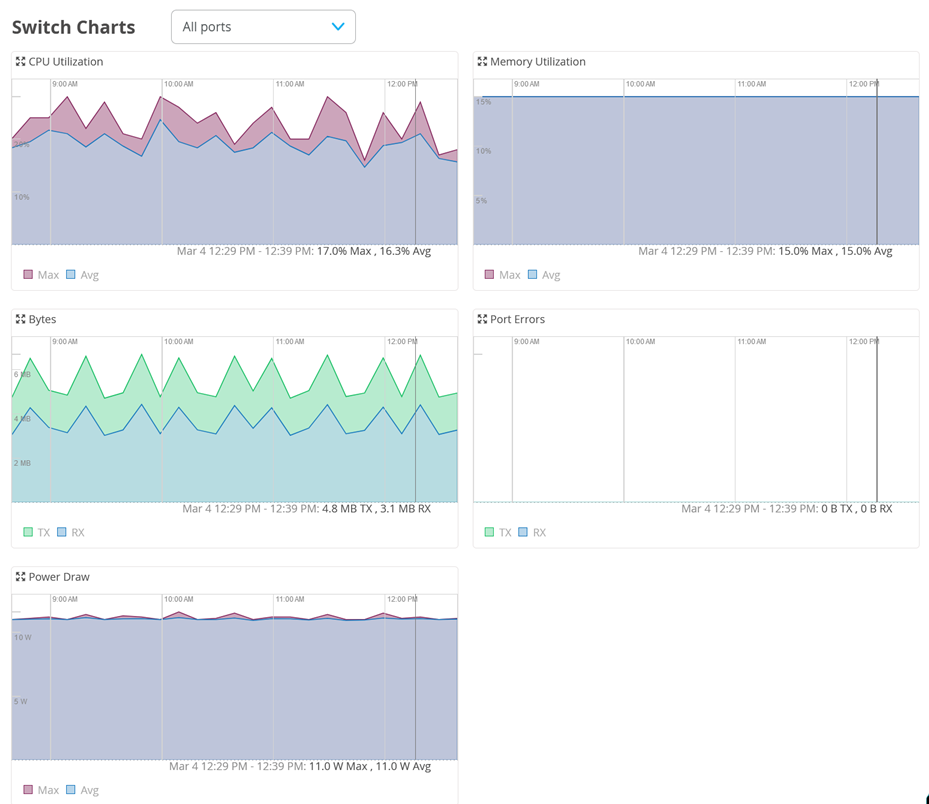Image resolution: width=929 pixels, height=804 pixels.
Task: Toggle Max series in Memory Utilization legend
Action: [501, 275]
